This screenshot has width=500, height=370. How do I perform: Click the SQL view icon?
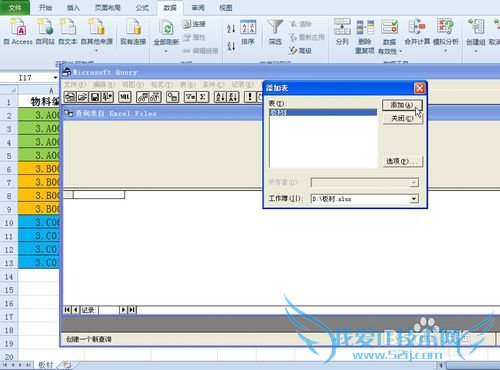click(x=125, y=97)
